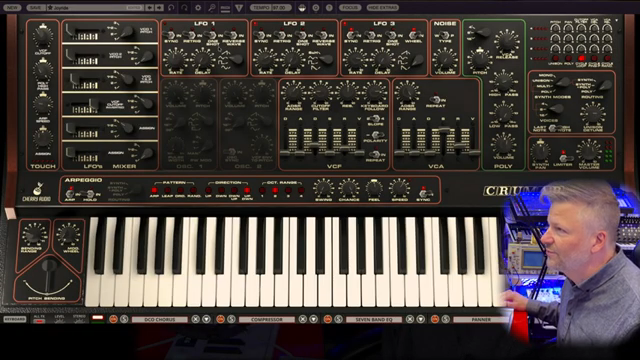Click the BENDING RANGE knob

(35, 235)
